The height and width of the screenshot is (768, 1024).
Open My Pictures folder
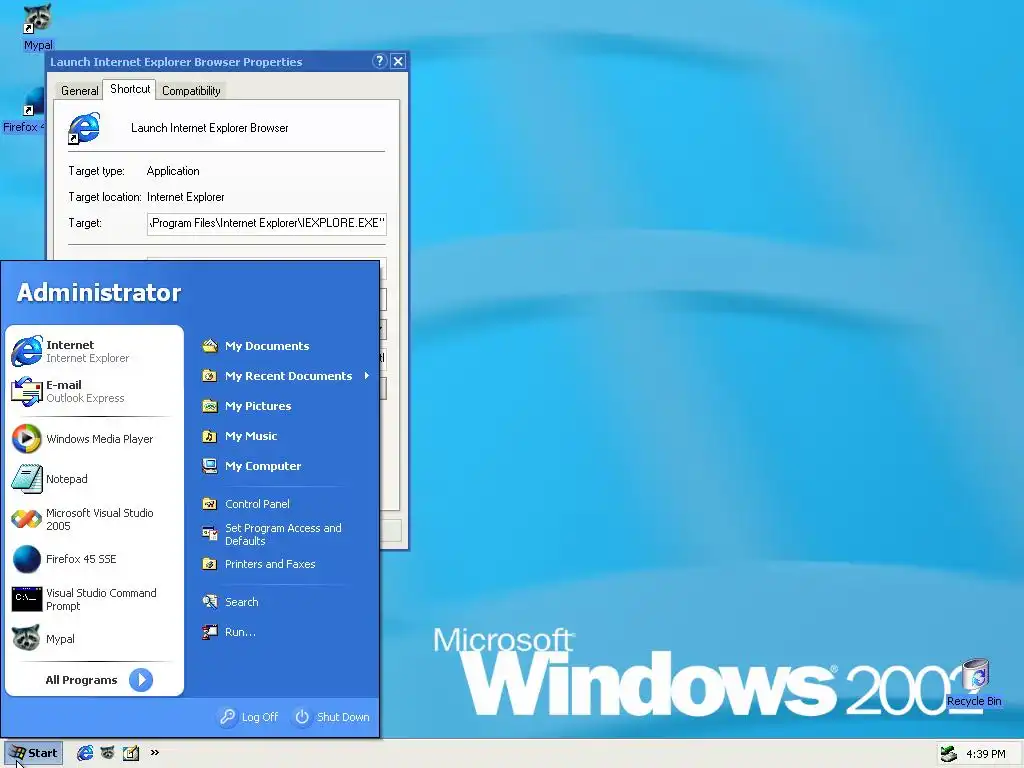(246, 406)
